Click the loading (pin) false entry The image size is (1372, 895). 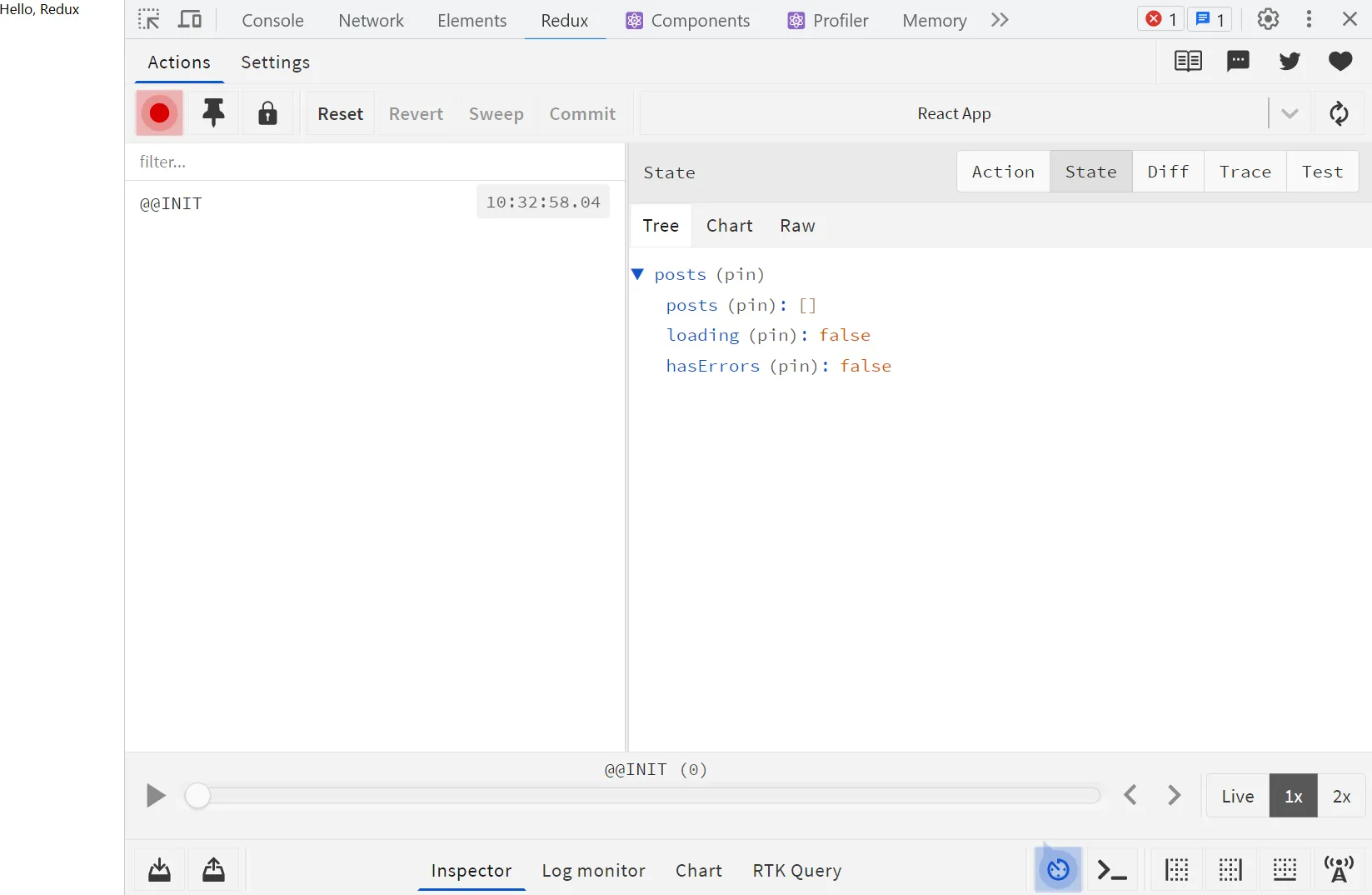(768, 335)
